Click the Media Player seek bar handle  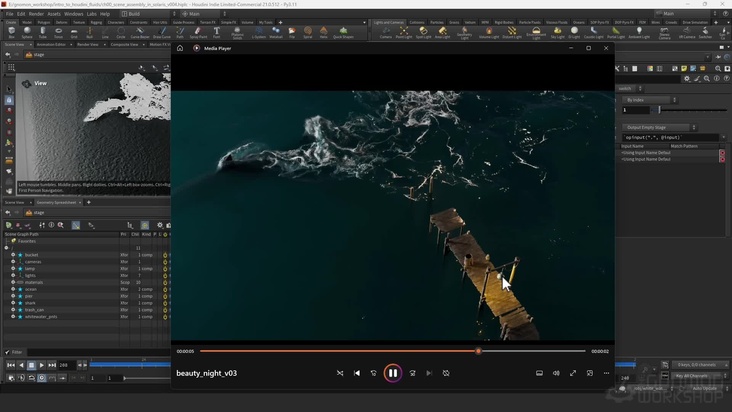[x=478, y=351]
